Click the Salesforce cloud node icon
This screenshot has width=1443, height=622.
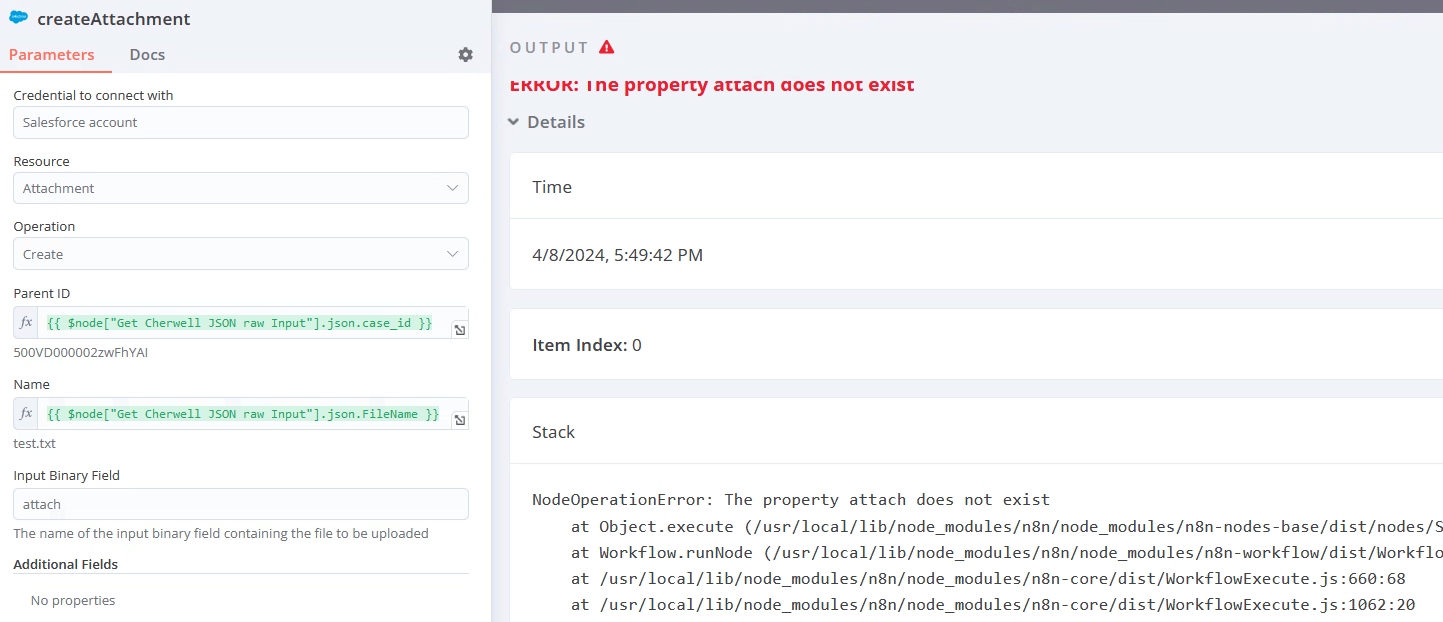19,17
